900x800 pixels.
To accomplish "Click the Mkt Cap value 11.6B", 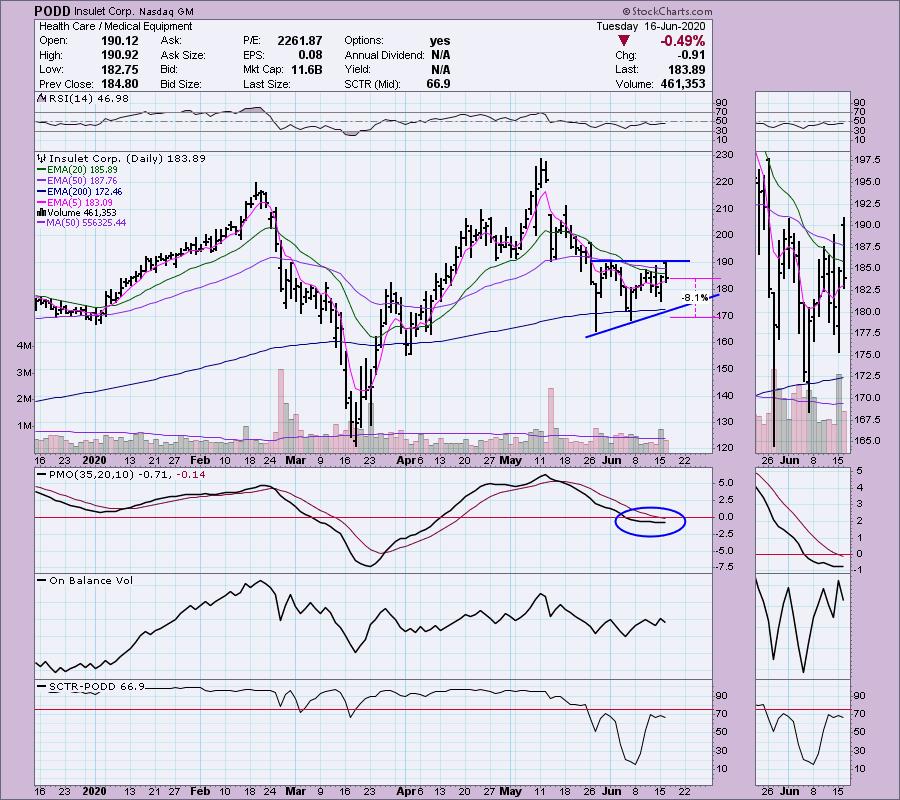I will coord(306,69).
